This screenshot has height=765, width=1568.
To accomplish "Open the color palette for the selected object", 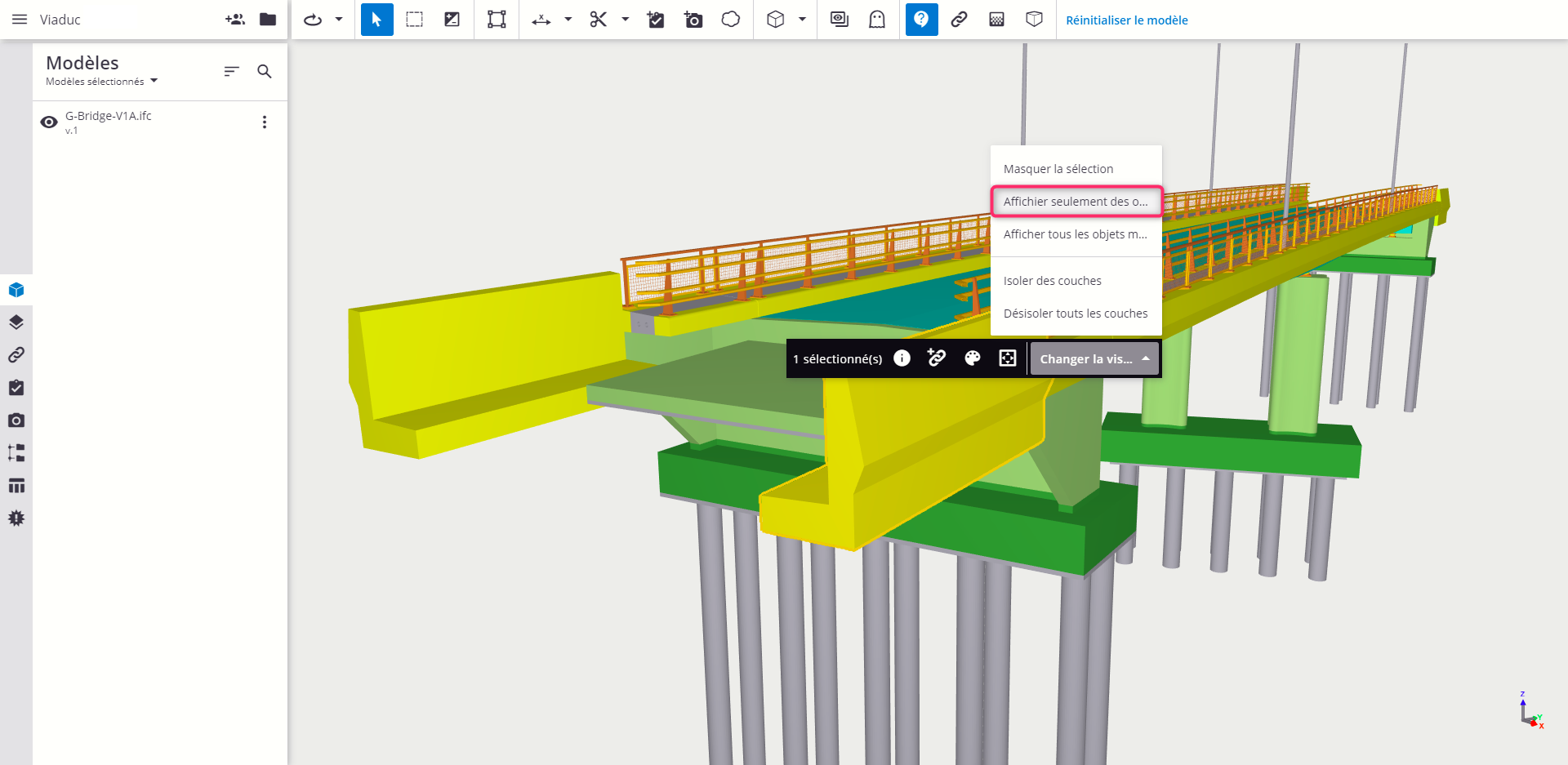I will coord(972,358).
